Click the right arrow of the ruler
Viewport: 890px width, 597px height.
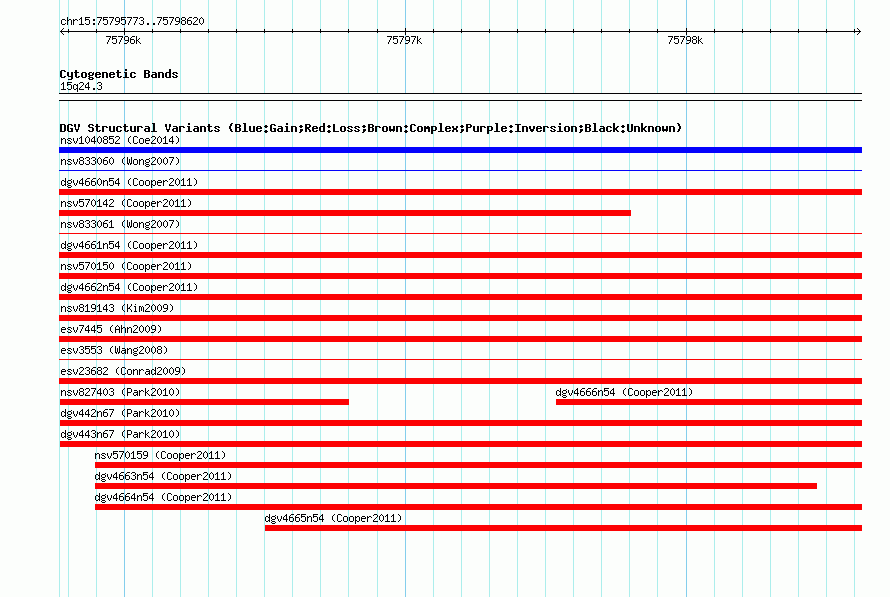pos(858,31)
